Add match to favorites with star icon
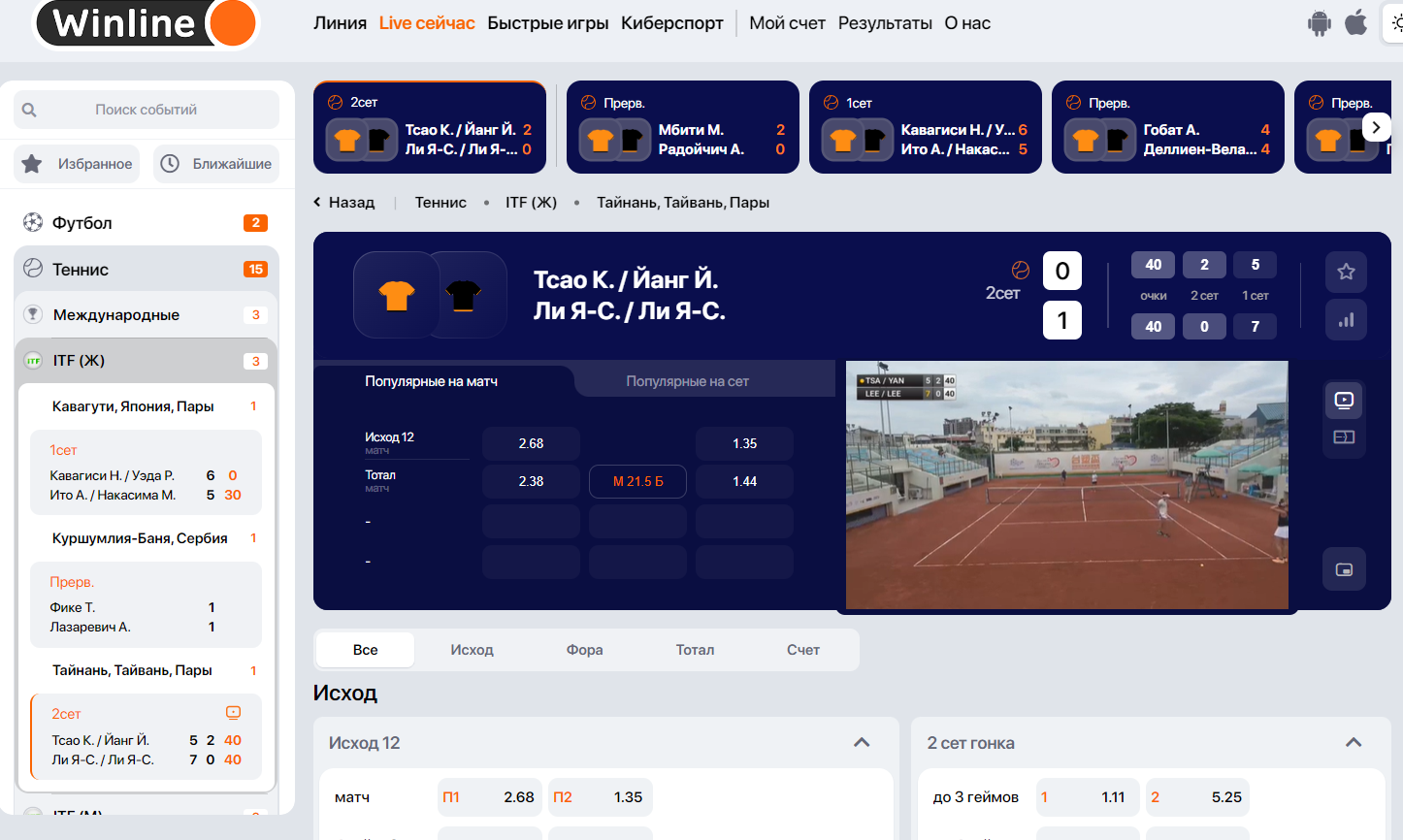Screen dimensions: 1403x840 pos(1346,272)
